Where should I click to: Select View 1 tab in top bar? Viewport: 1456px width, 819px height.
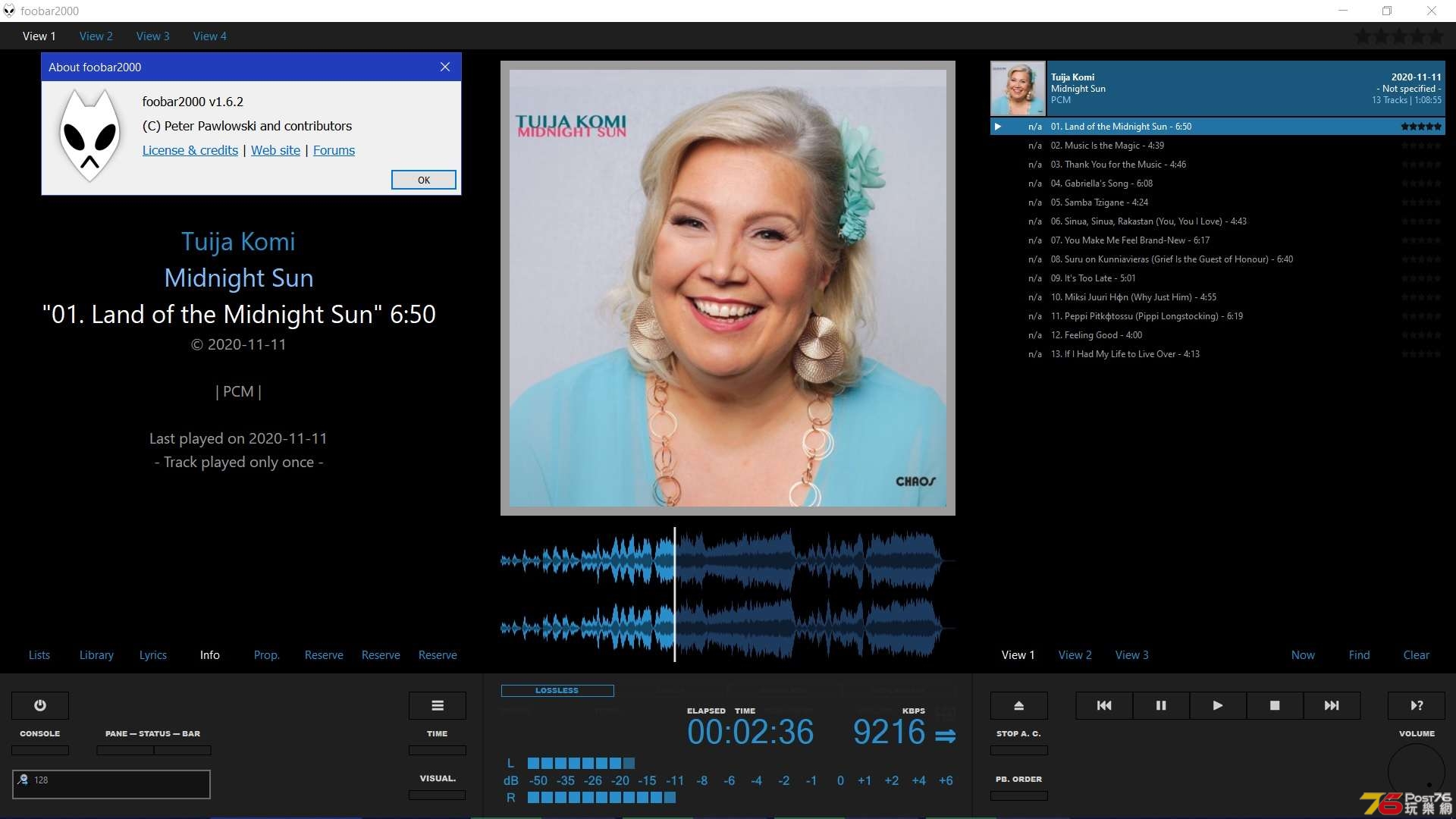click(x=39, y=36)
